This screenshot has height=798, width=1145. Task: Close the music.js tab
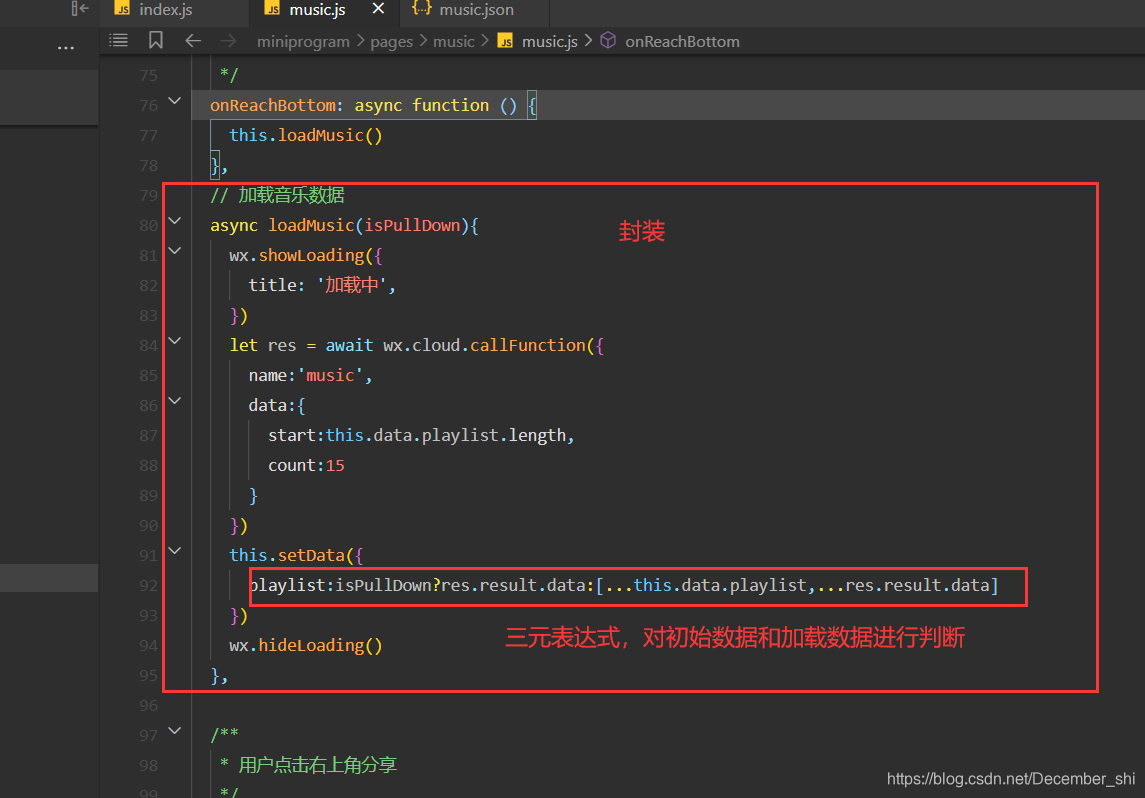click(378, 9)
